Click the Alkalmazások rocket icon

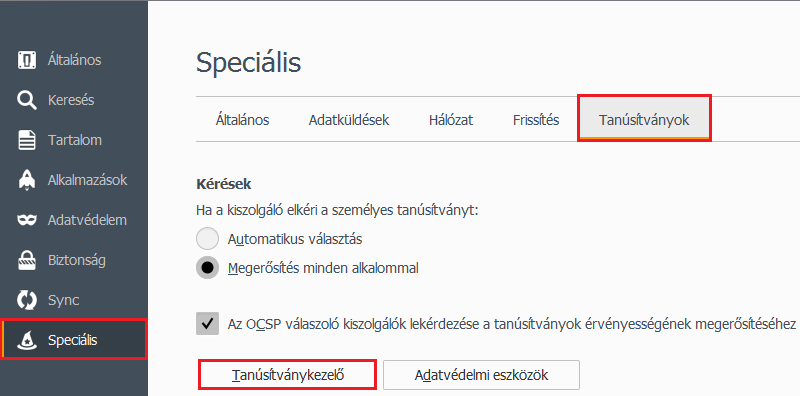pyautogui.click(x=27, y=180)
